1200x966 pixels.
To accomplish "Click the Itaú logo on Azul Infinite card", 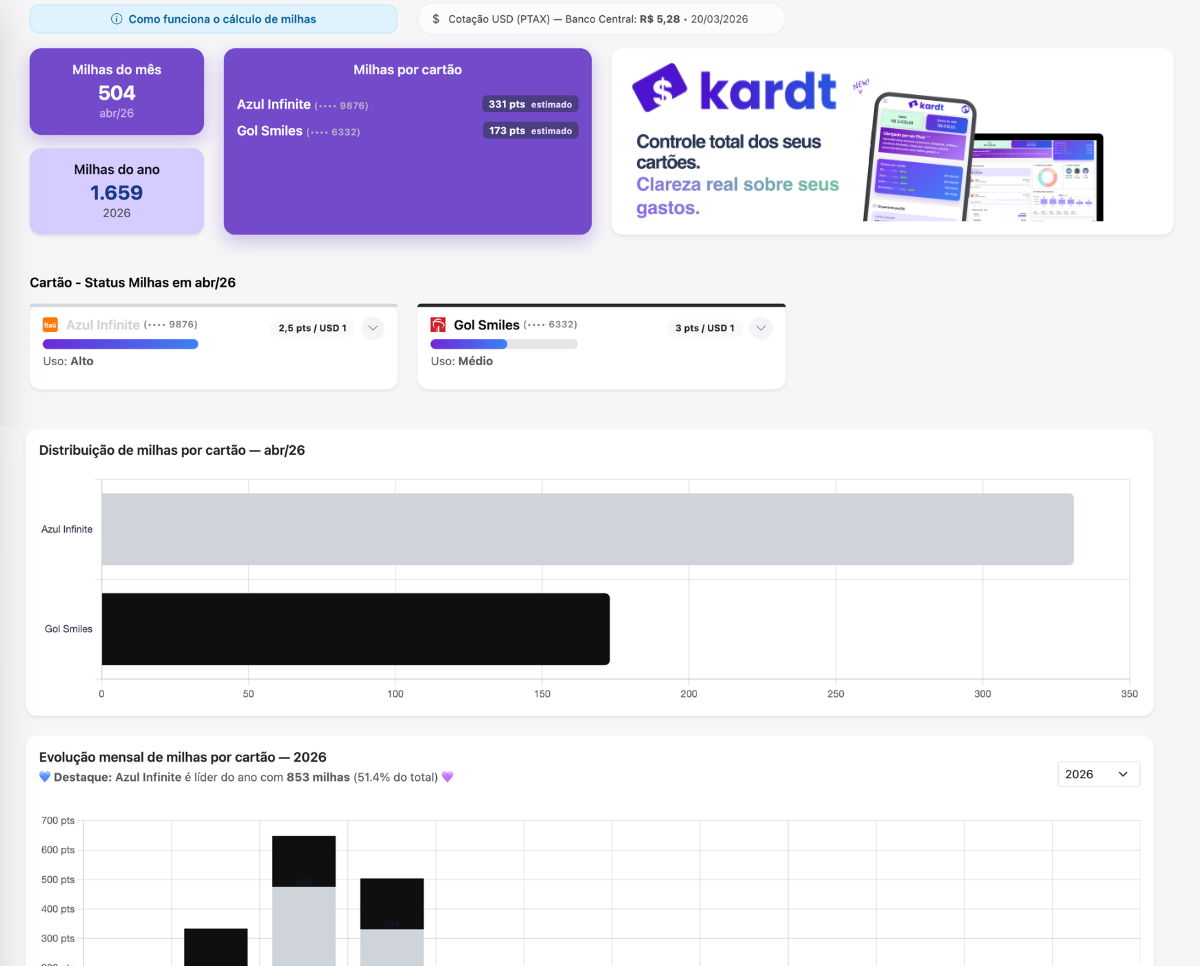I will 50,325.
